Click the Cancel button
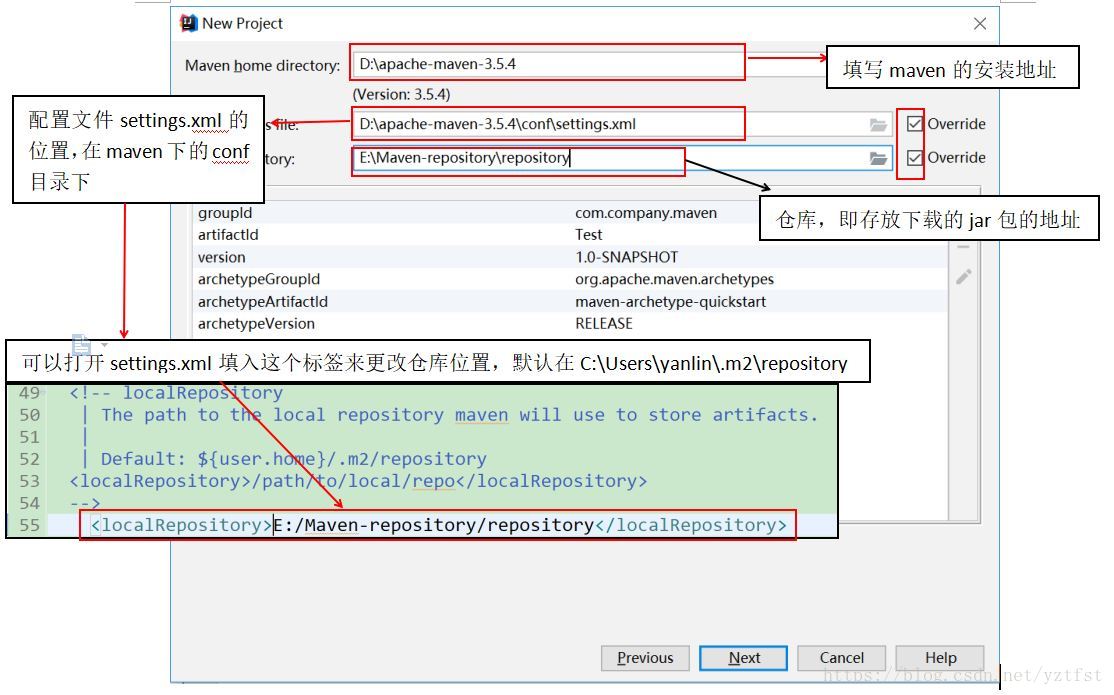Screen dimensions: 1114x695 pos(842,658)
